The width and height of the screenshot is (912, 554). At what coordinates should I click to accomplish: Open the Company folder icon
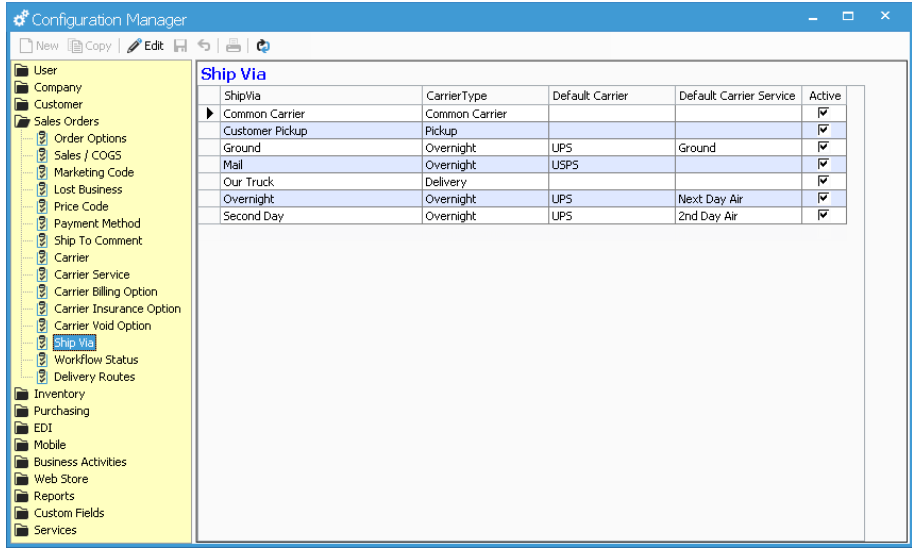click(22, 87)
